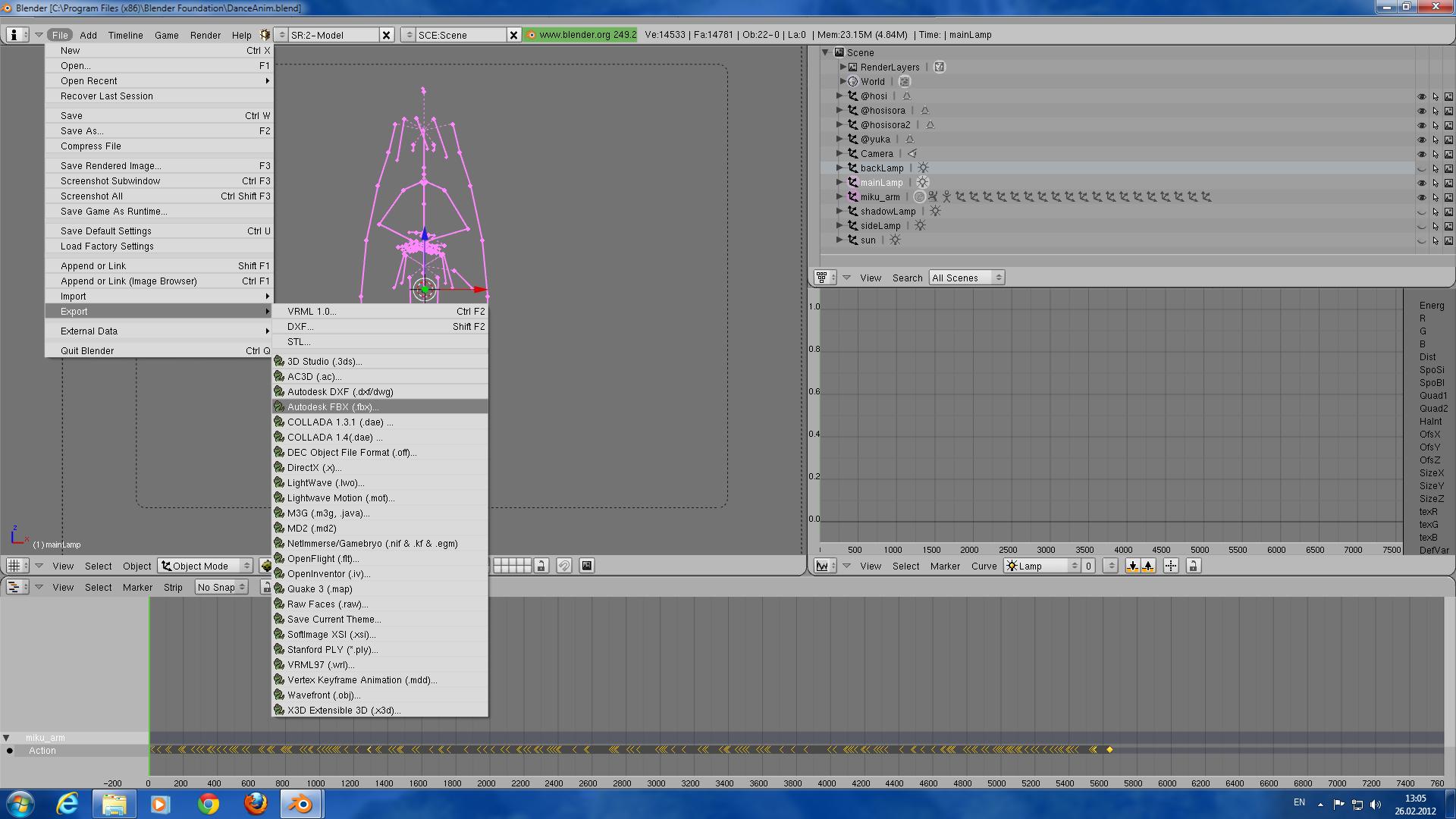
Task: Open the Import submenu in File menu
Action: click(x=159, y=297)
